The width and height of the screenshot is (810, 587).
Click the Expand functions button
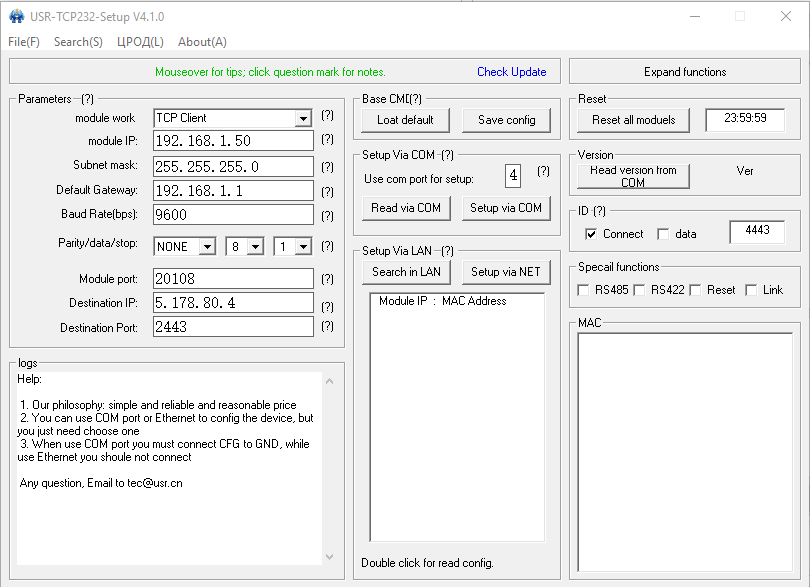pyautogui.click(x=685, y=72)
